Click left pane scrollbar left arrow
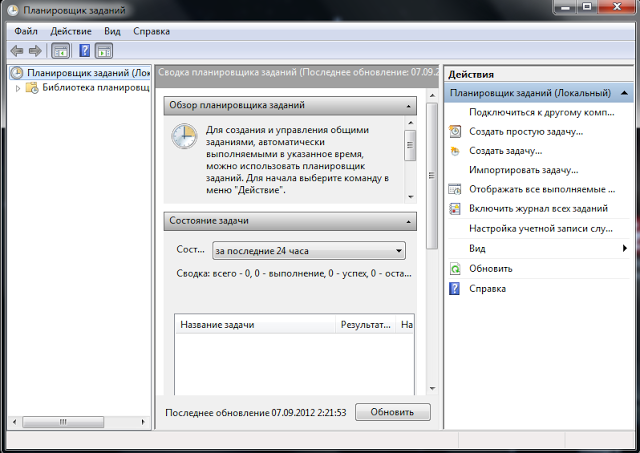 (14, 422)
